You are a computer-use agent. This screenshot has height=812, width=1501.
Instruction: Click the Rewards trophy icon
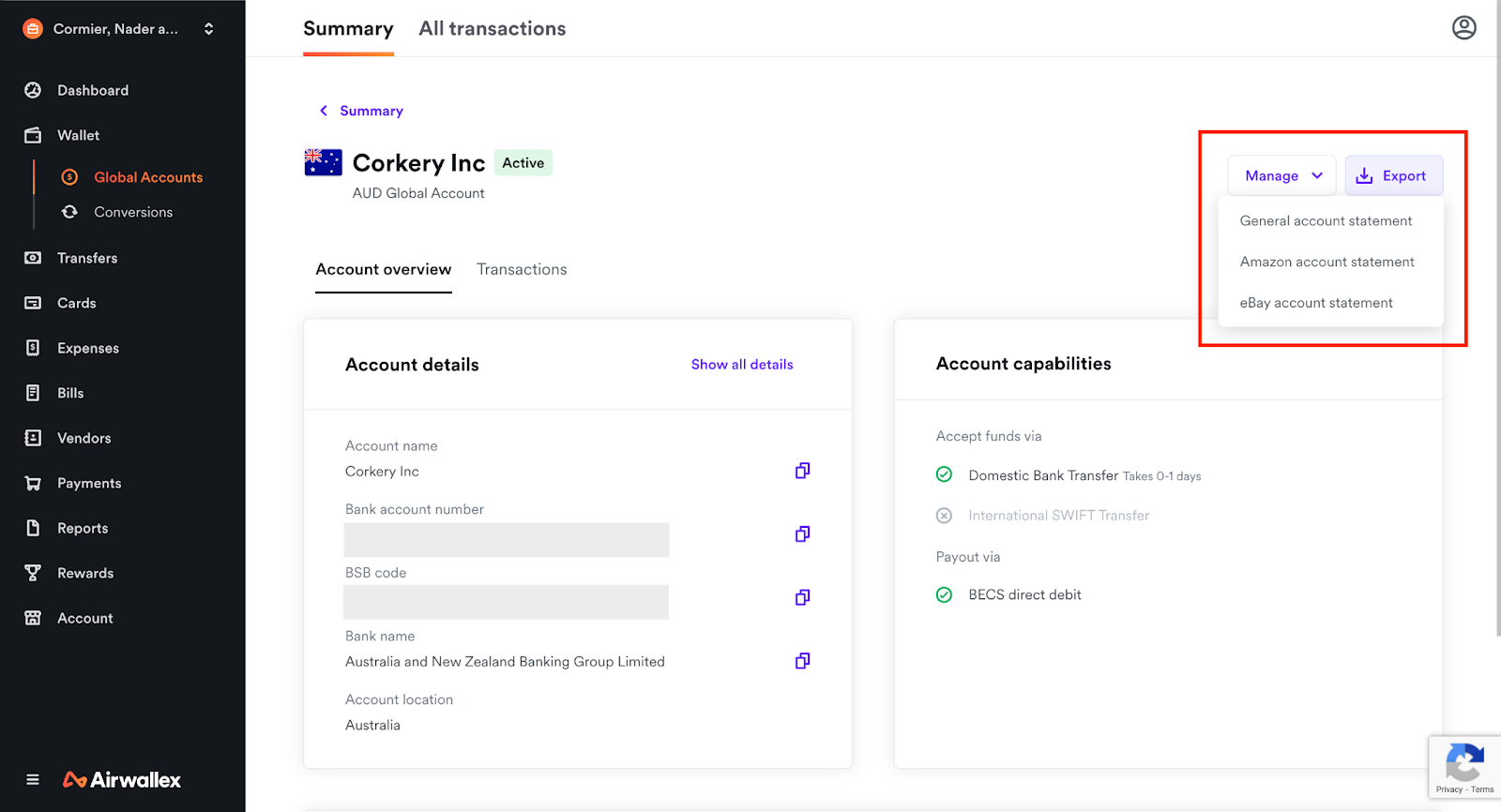[x=33, y=573]
